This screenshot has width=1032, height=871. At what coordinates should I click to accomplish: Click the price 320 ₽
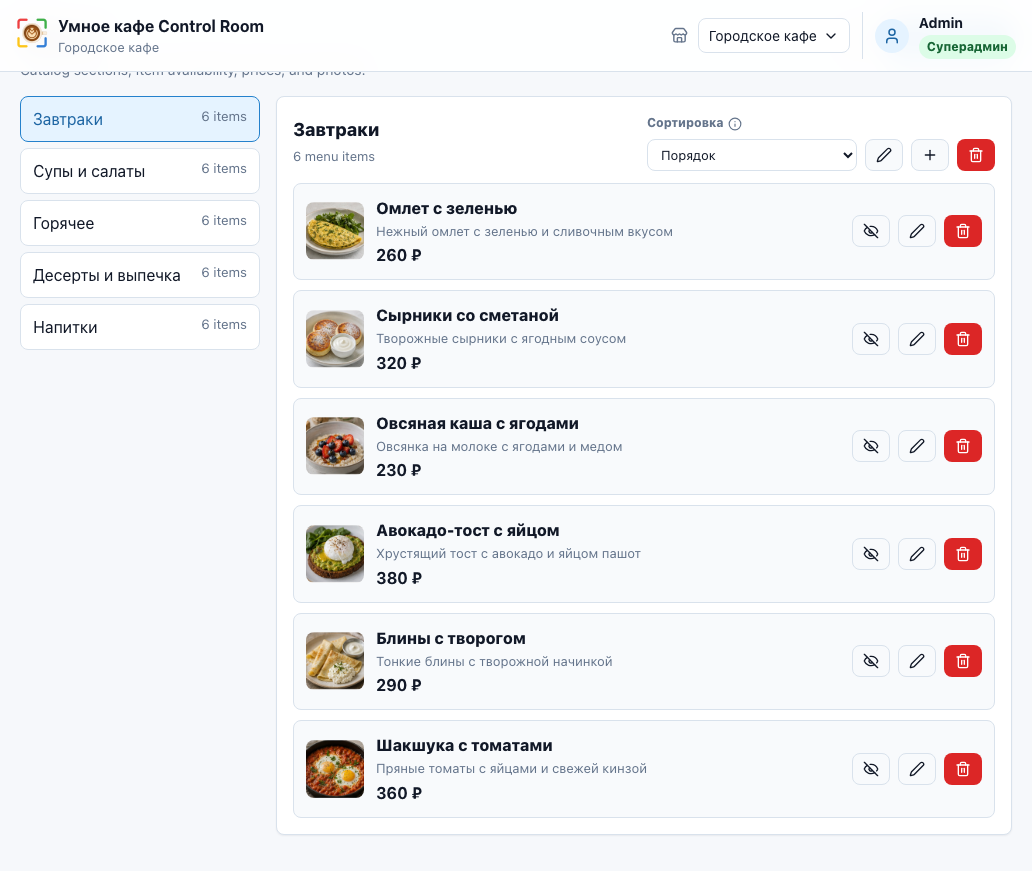pyautogui.click(x=398, y=363)
